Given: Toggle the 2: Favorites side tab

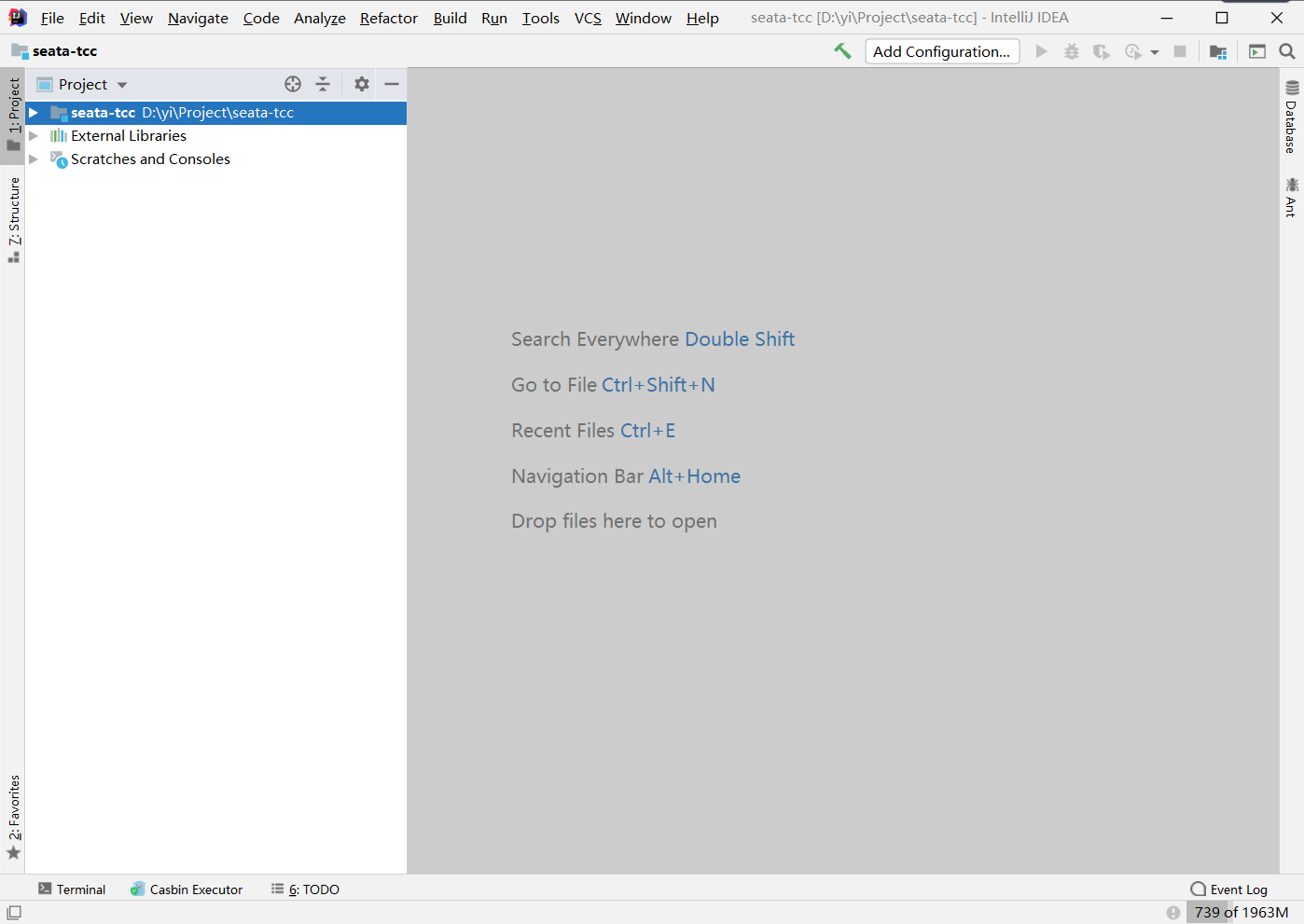Looking at the screenshot, I should click(x=13, y=818).
